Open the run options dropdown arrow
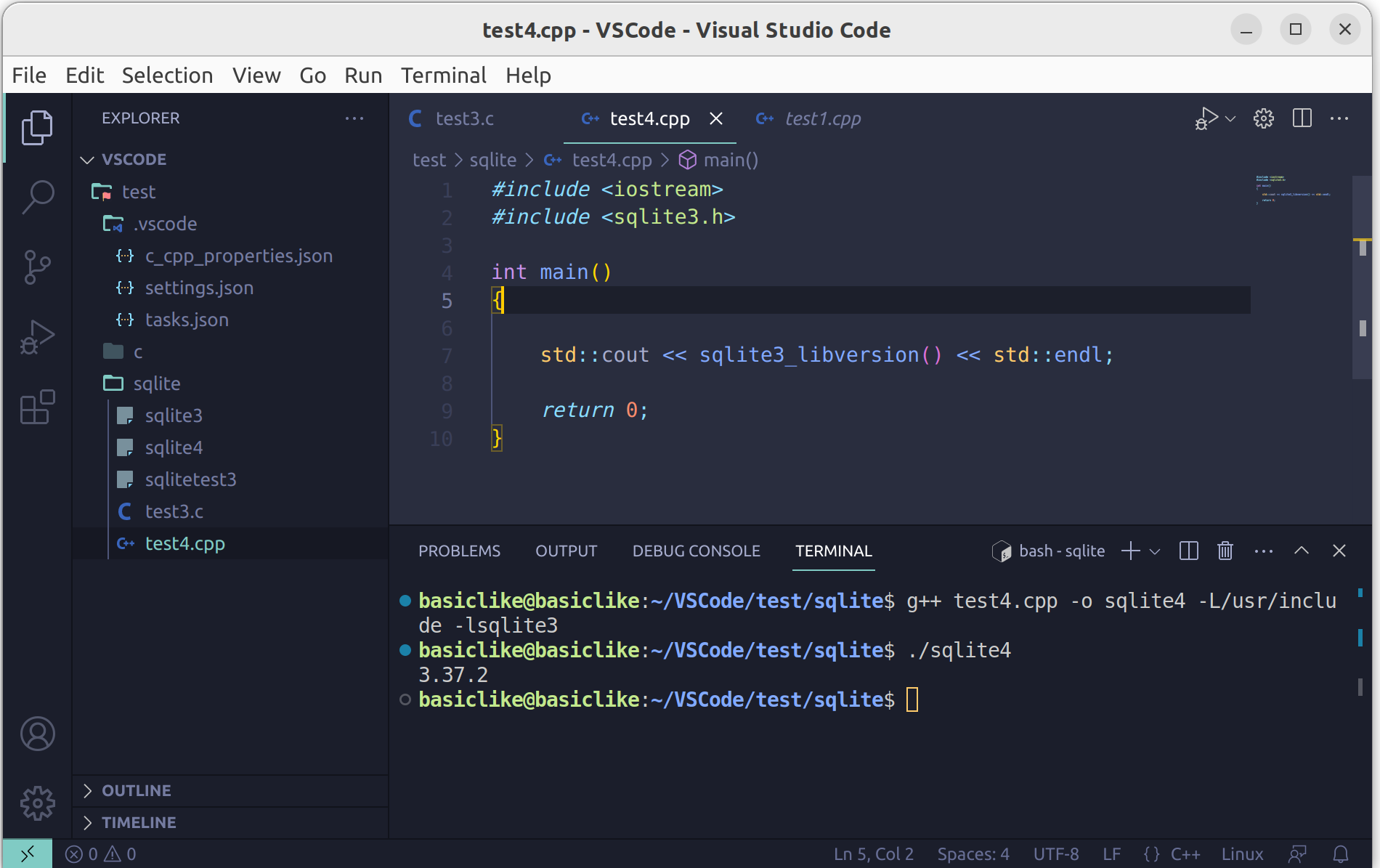Viewport: 1380px width, 868px height. pyautogui.click(x=1230, y=118)
